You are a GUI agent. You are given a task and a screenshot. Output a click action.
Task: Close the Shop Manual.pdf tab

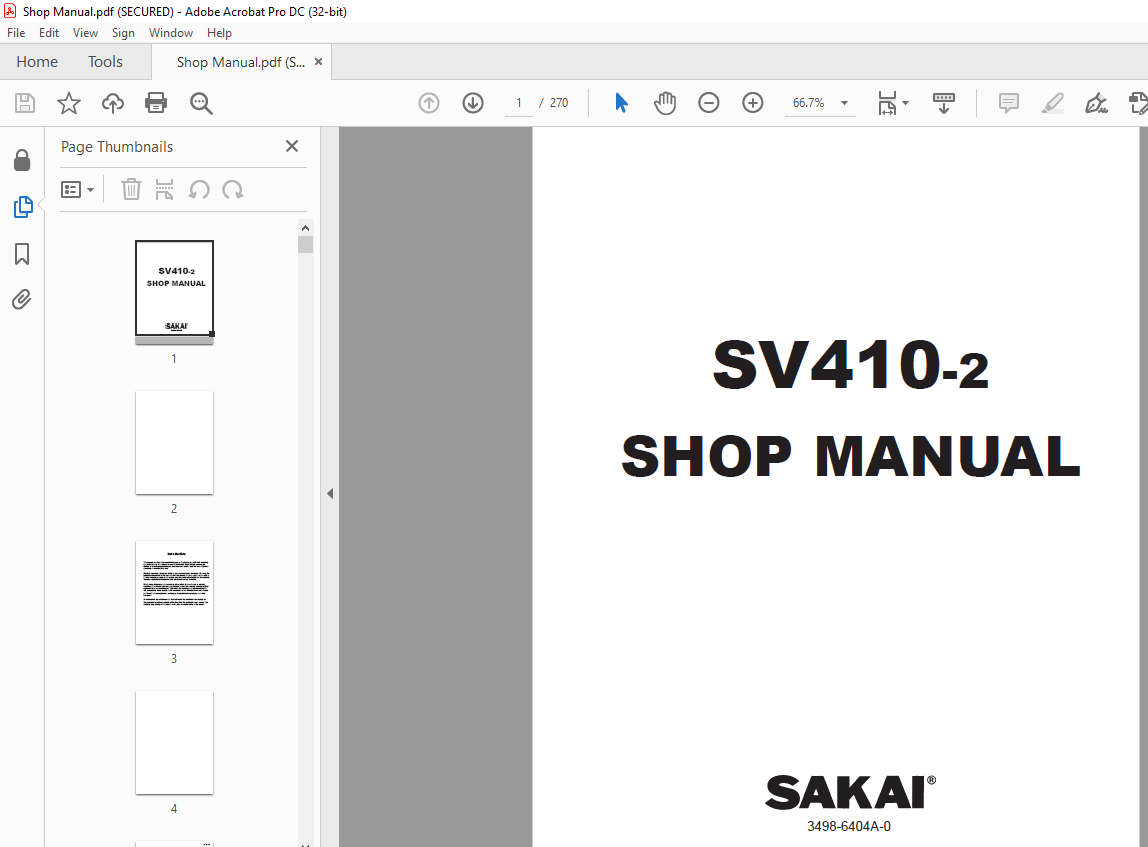tap(318, 61)
